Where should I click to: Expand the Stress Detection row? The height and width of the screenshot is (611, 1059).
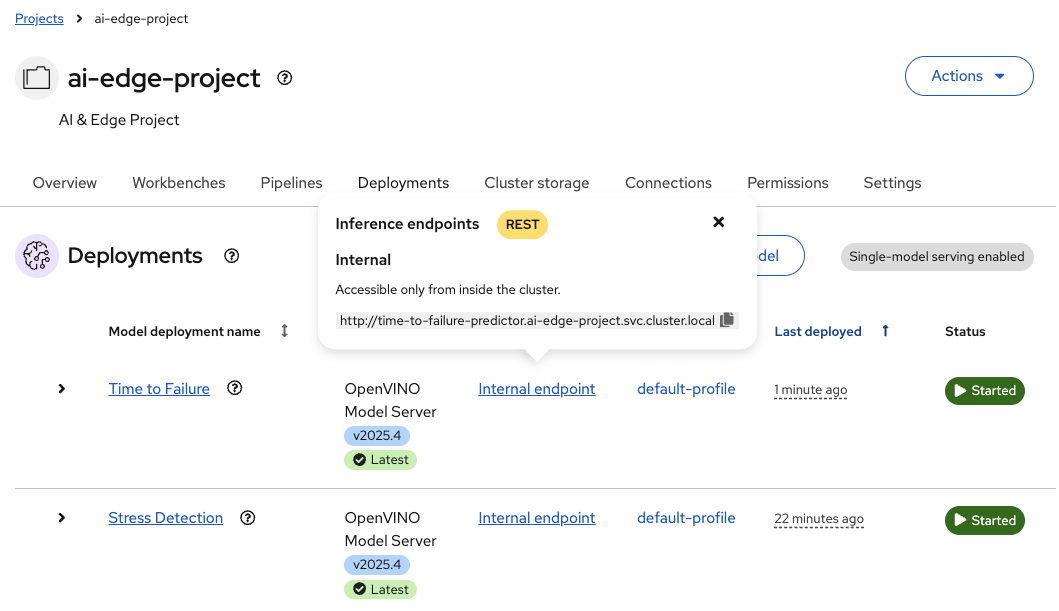tap(62, 518)
